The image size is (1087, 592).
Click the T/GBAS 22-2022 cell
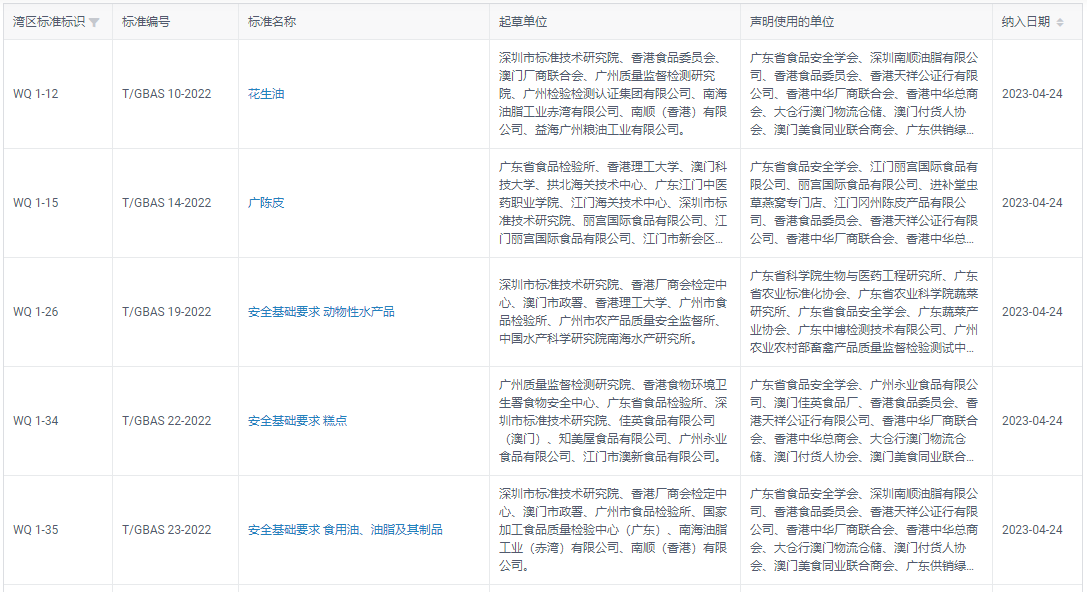(x=166, y=421)
